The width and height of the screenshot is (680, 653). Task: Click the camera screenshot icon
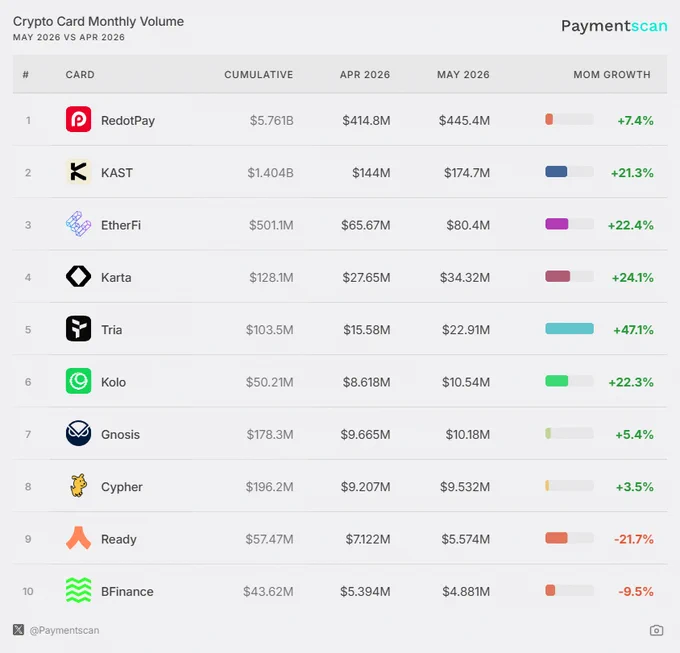[x=656, y=630]
